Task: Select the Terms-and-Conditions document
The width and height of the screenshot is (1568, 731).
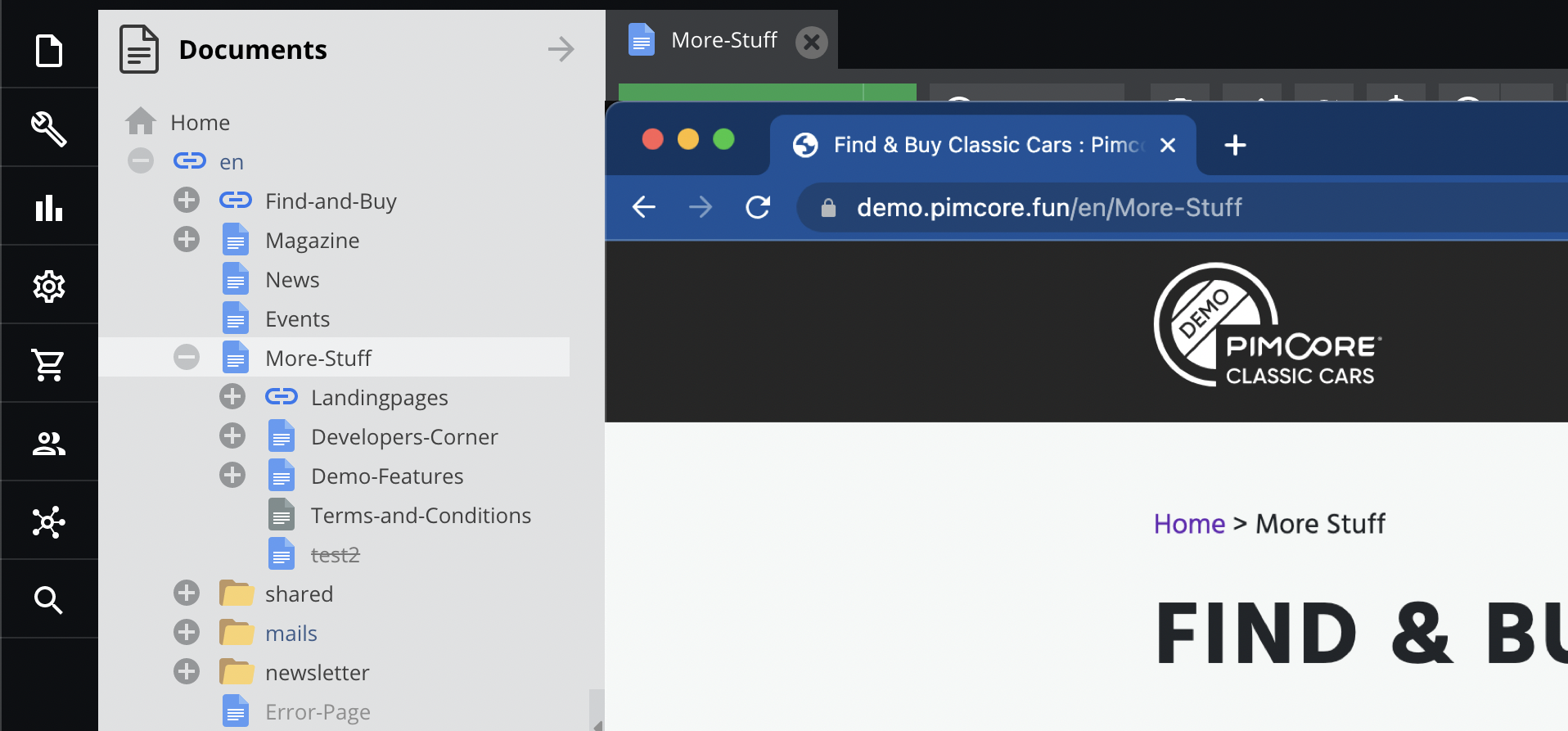Action: click(421, 516)
